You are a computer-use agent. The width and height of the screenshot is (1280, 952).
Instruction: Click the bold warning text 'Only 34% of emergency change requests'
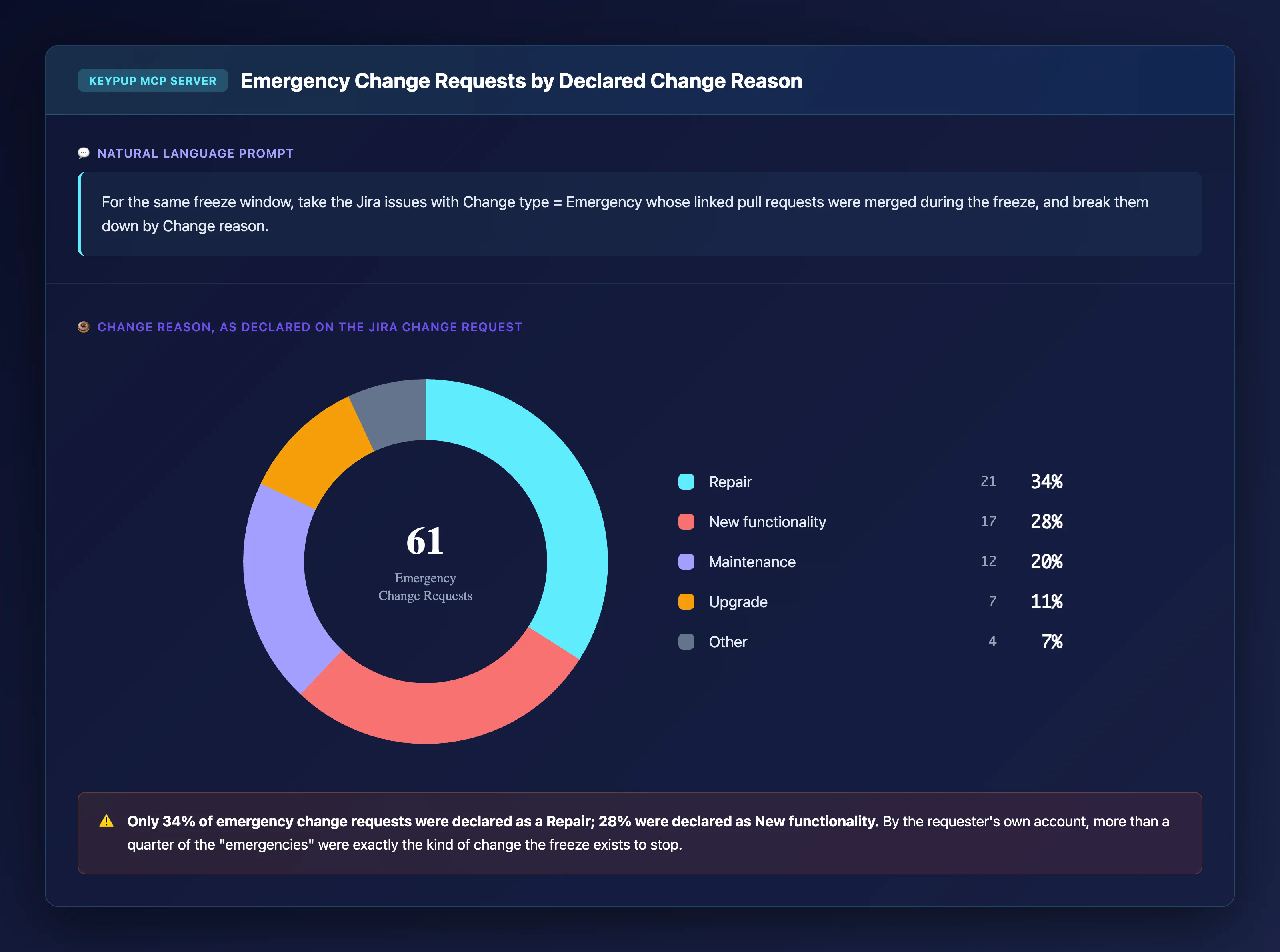click(502, 821)
